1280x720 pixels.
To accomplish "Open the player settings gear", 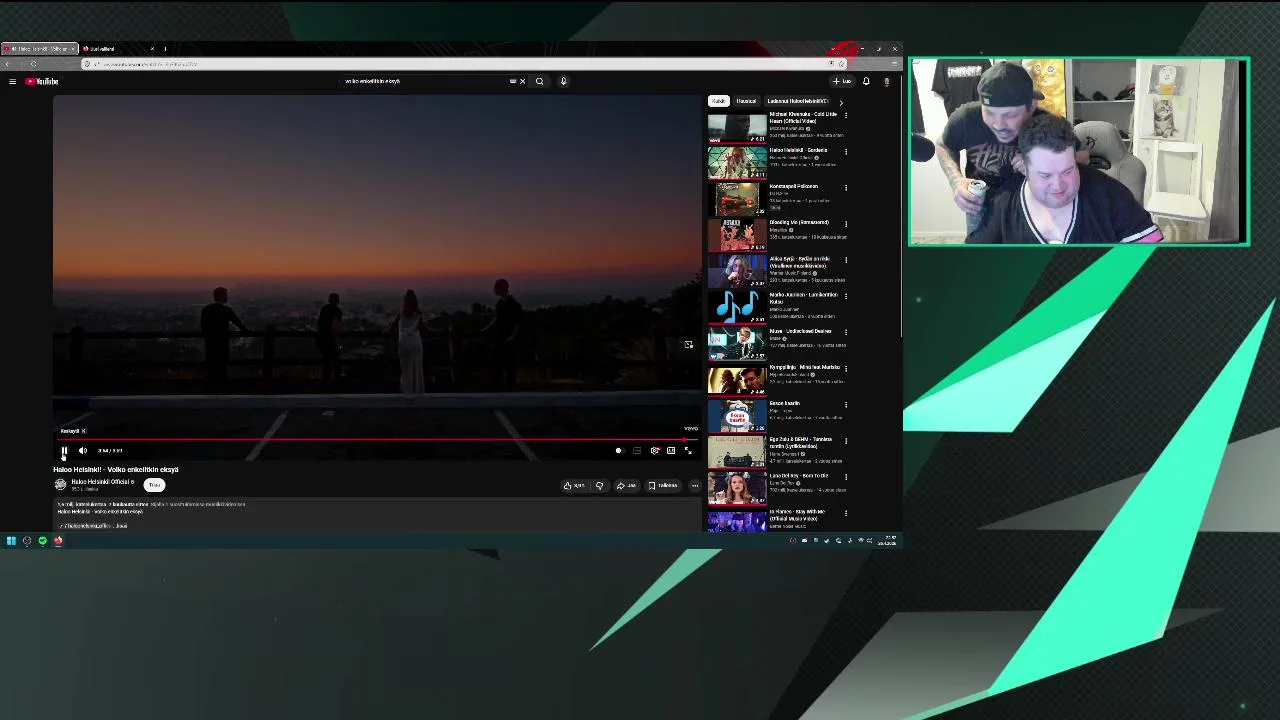I will (655, 451).
